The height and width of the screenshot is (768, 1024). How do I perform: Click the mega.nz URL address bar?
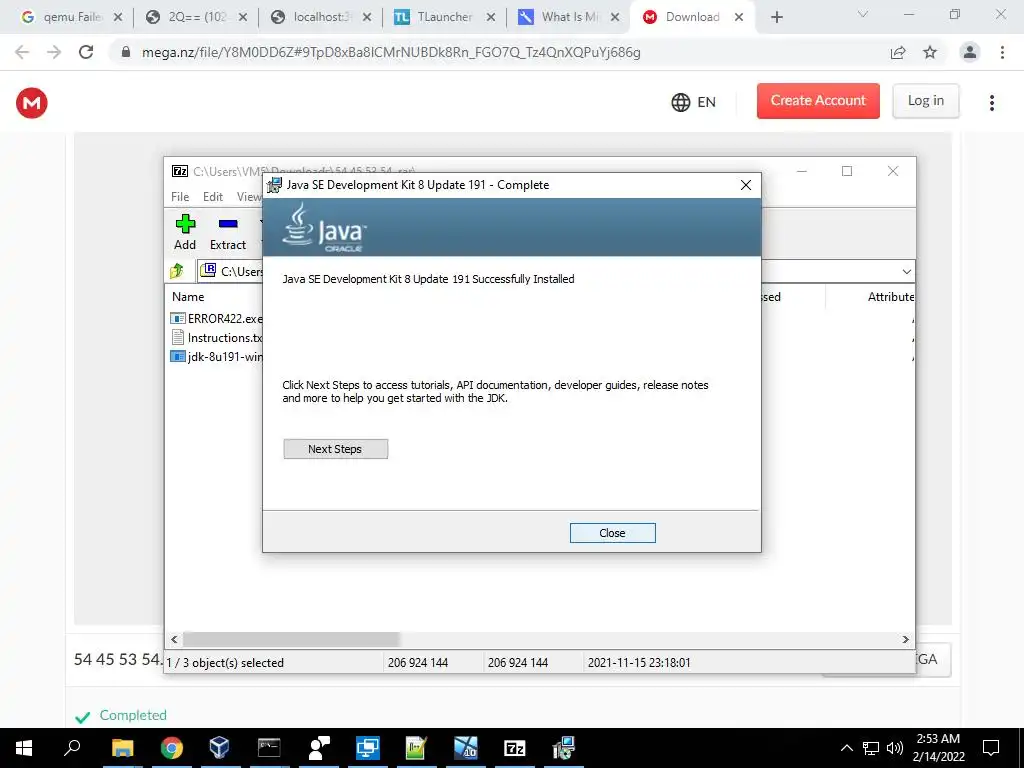point(391,52)
